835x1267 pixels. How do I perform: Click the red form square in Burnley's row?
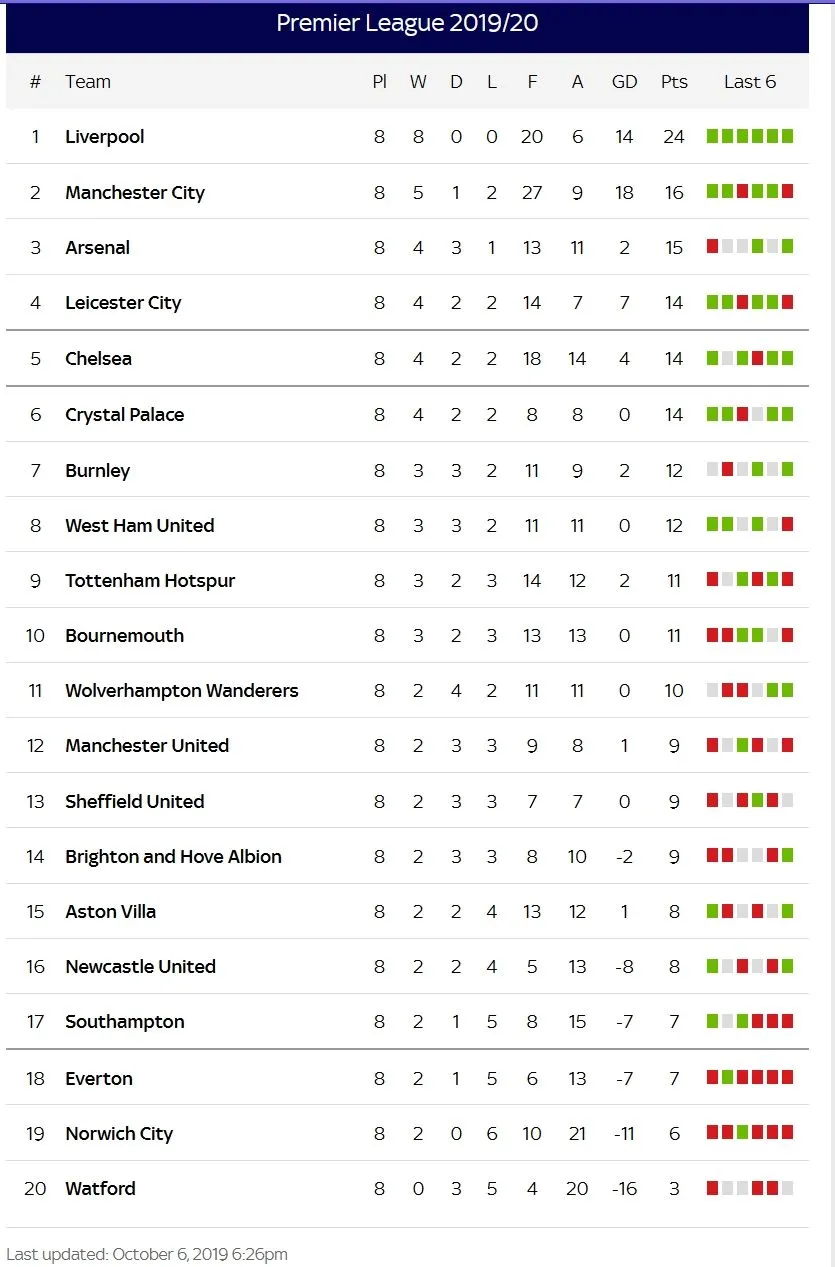[728, 469]
